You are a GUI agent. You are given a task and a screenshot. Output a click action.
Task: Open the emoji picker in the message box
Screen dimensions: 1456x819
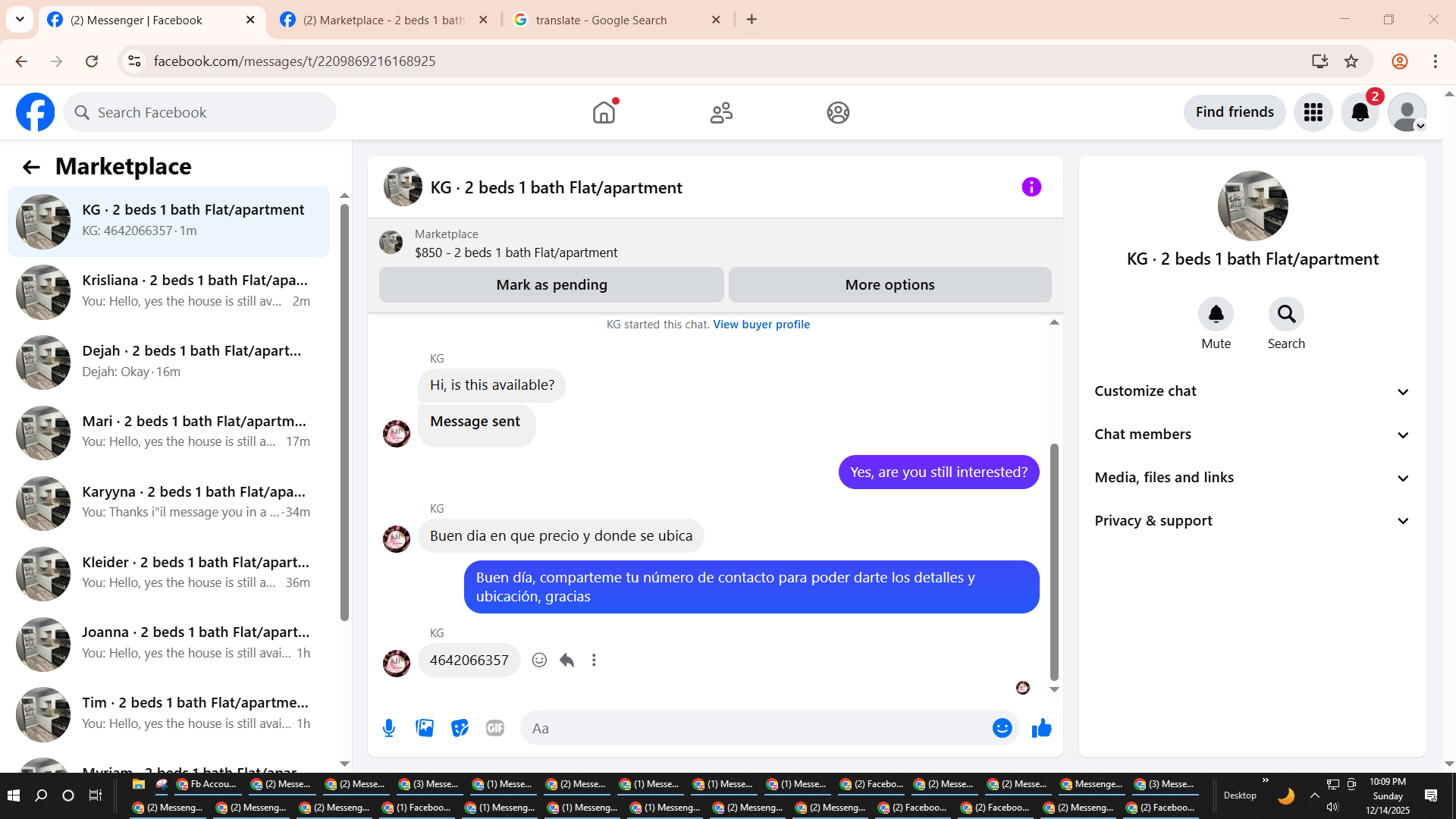1002,728
